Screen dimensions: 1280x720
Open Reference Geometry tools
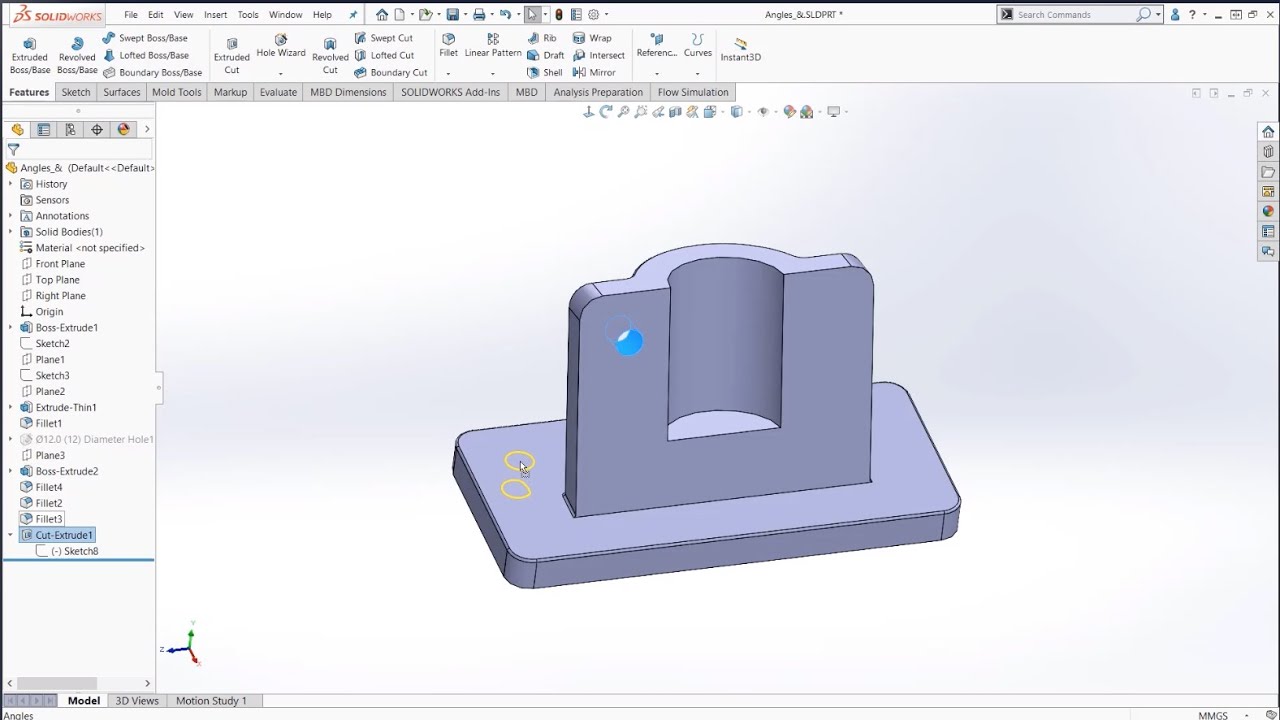coord(657,46)
